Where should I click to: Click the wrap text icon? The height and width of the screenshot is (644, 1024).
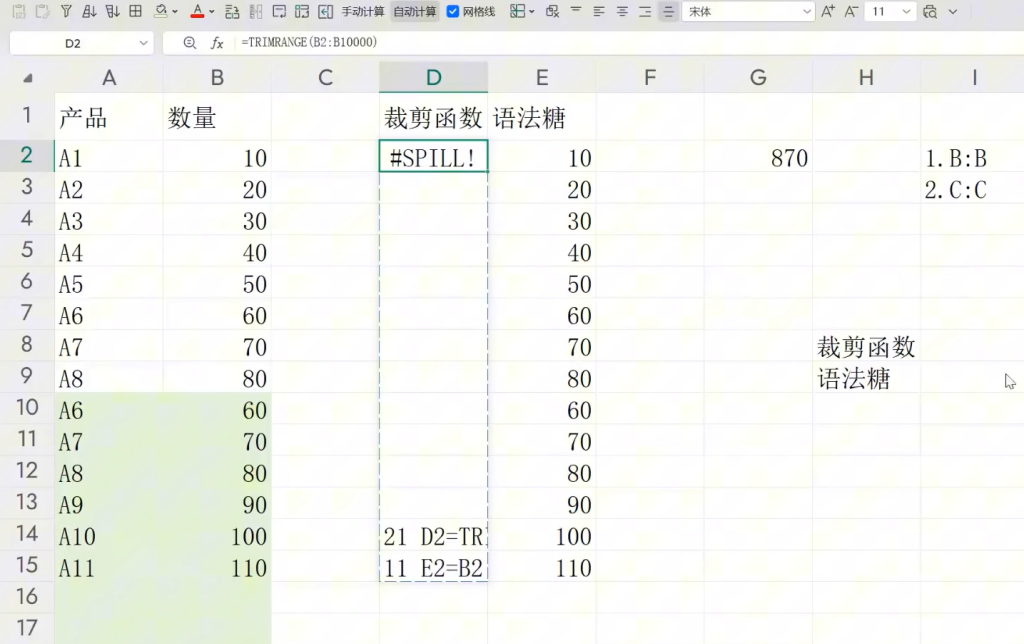pos(279,12)
